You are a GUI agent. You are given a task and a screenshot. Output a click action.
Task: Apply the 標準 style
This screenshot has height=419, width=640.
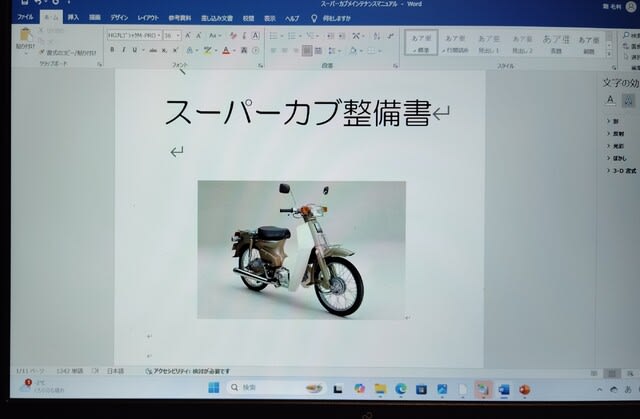coord(421,42)
